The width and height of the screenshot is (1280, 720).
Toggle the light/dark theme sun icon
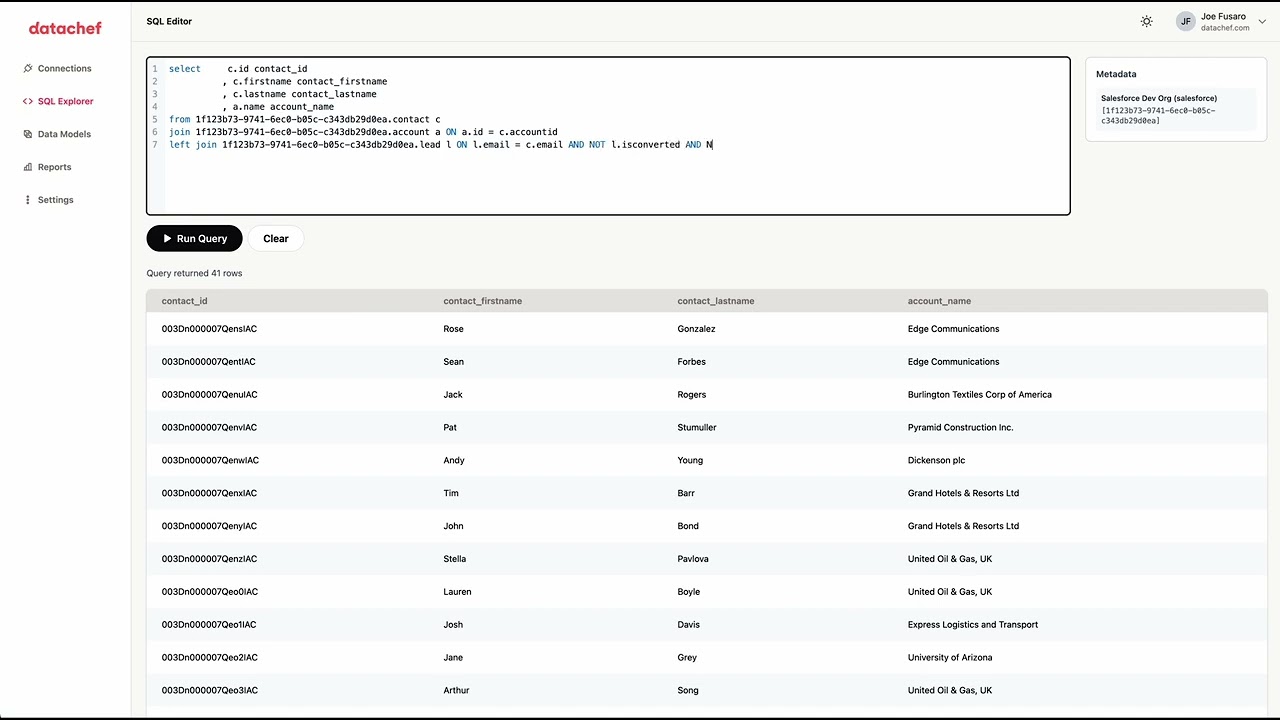pyautogui.click(x=1146, y=21)
